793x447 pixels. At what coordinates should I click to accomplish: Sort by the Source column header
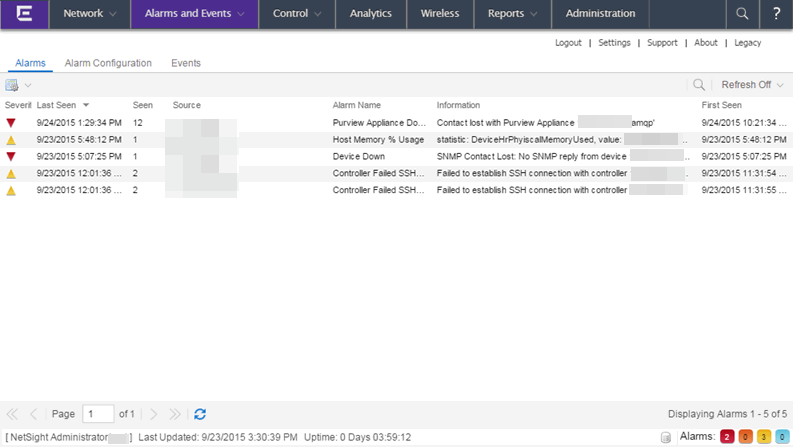(187, 105)
